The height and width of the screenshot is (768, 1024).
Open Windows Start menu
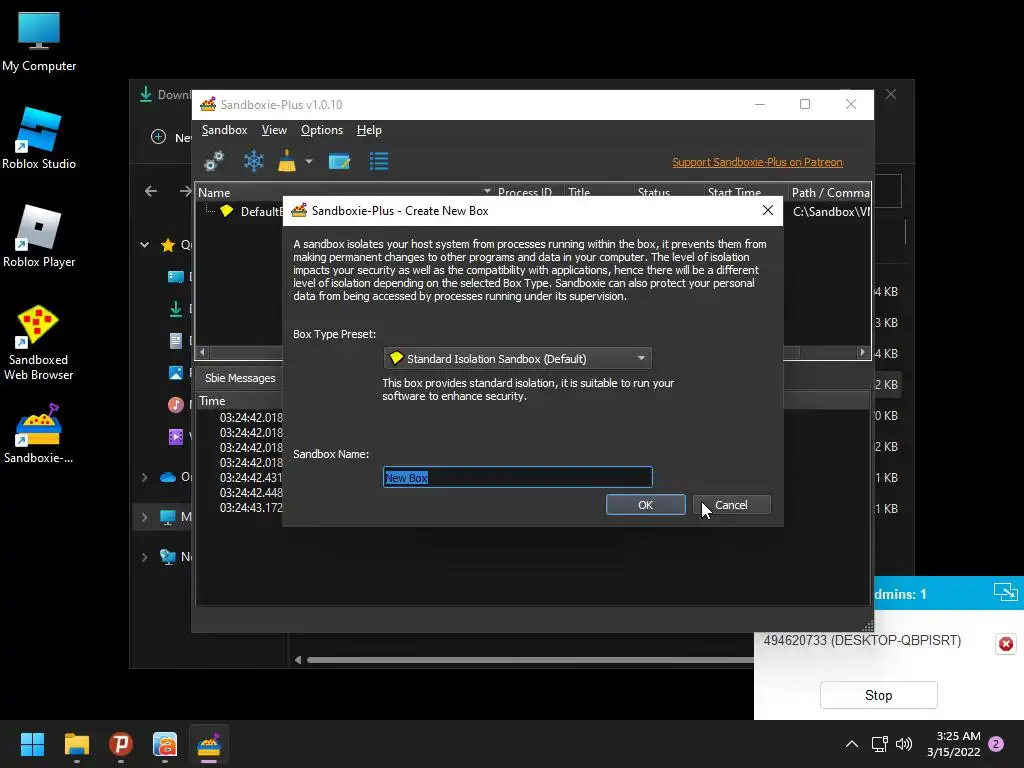coord(32,744)
